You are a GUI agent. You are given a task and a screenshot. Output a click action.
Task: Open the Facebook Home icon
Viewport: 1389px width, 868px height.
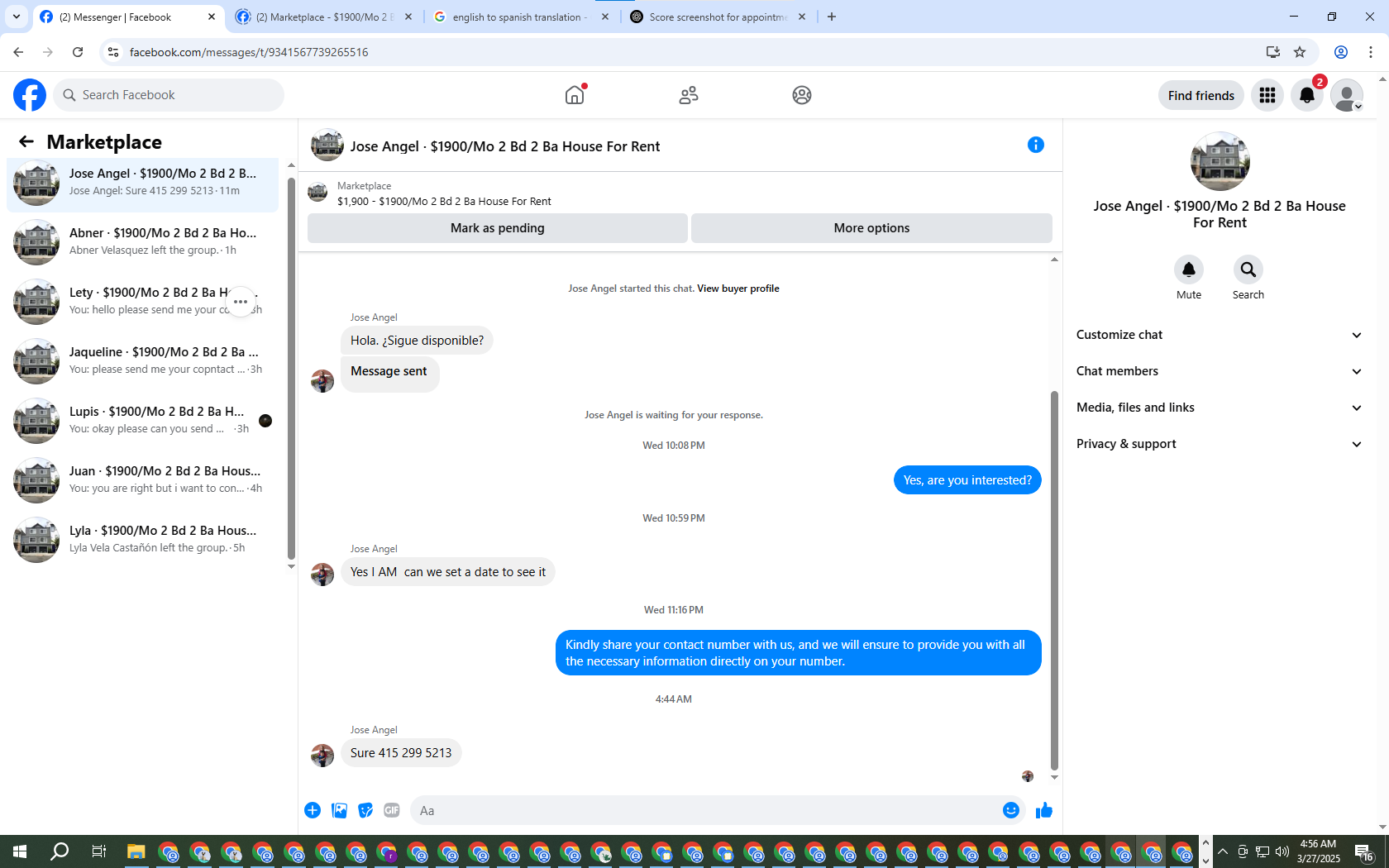[x=575, y=95]
